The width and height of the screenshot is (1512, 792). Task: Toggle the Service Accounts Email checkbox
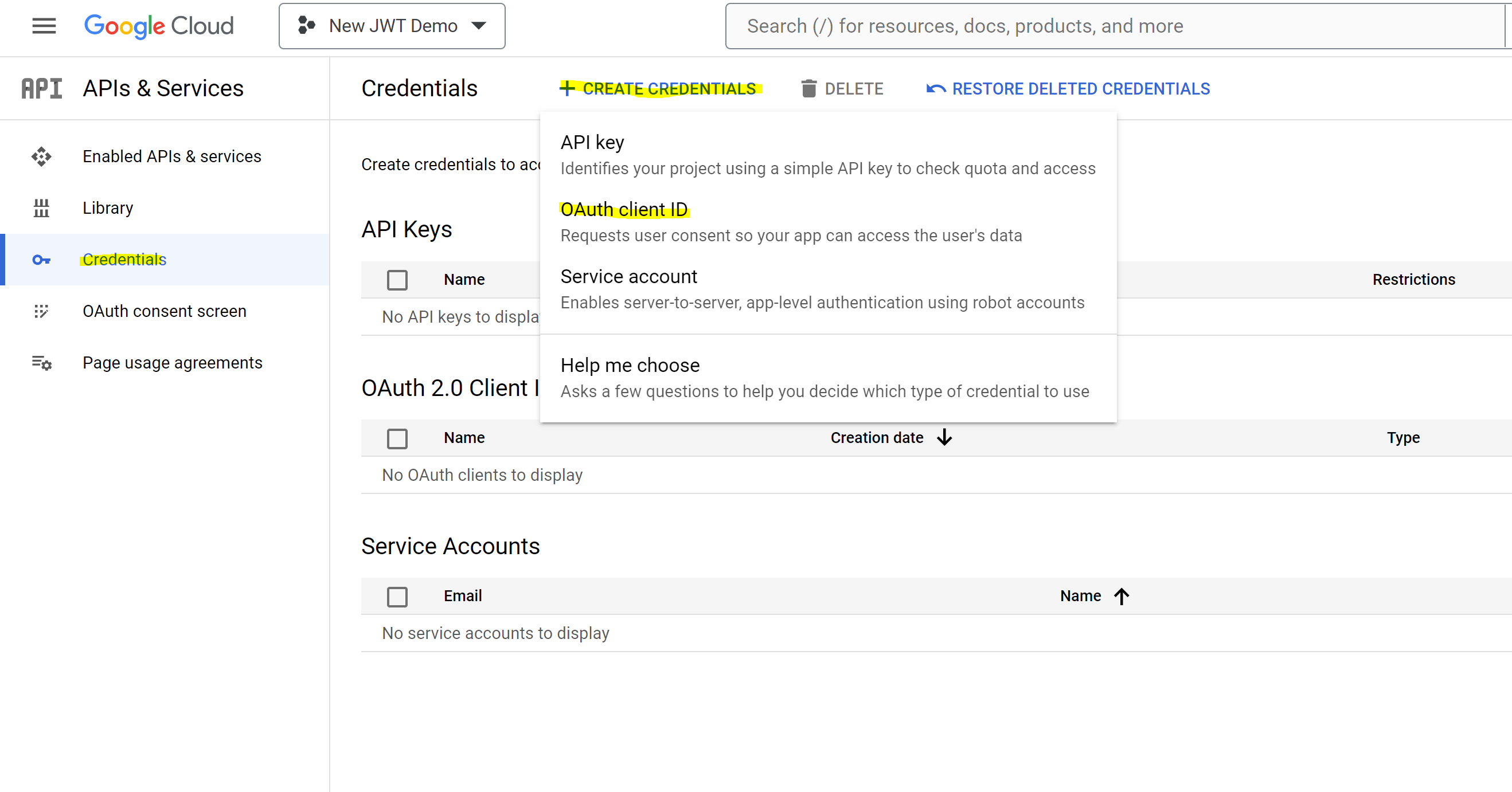(397, 596)
